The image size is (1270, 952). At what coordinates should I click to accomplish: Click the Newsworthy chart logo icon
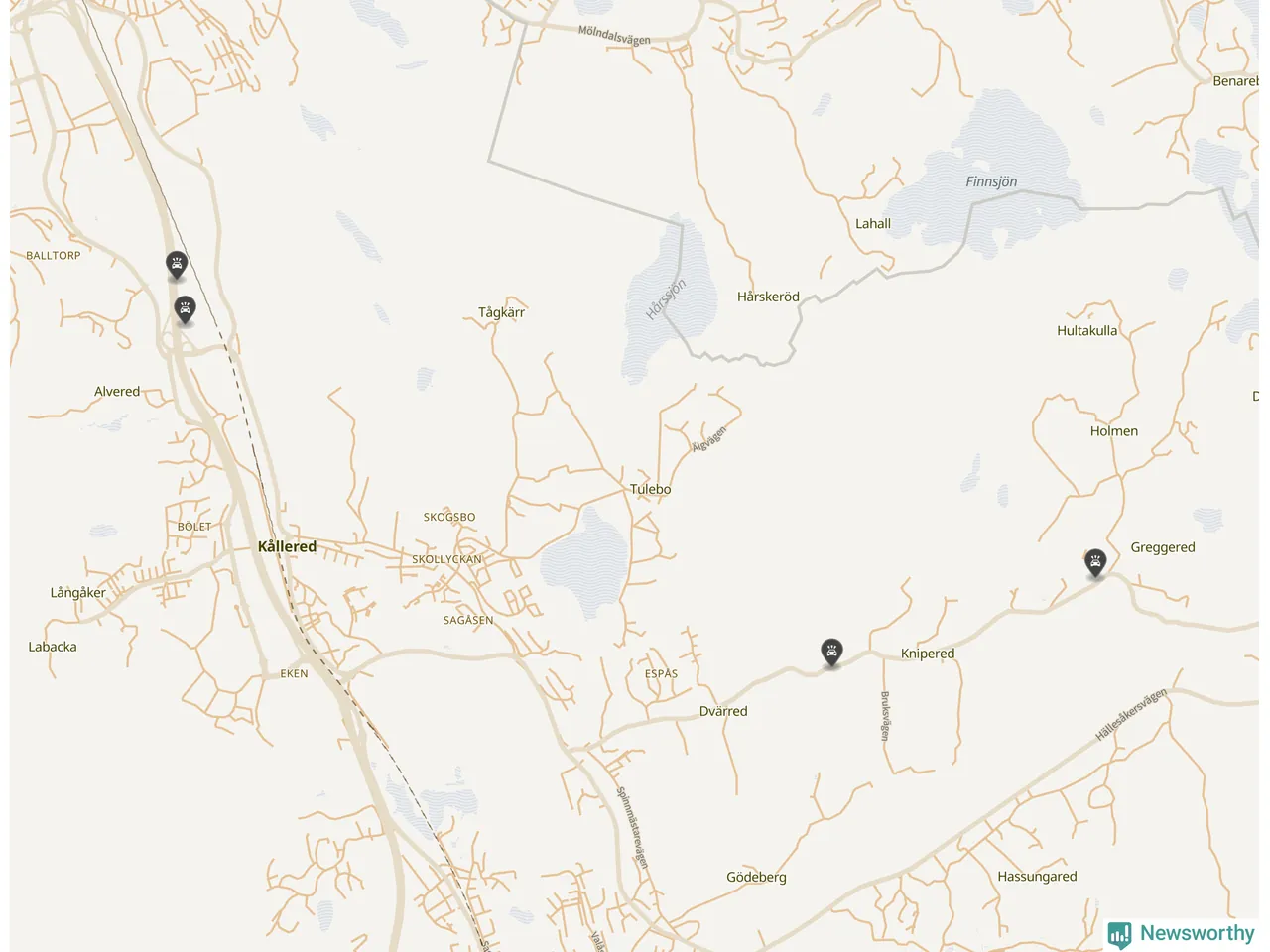1119,934
